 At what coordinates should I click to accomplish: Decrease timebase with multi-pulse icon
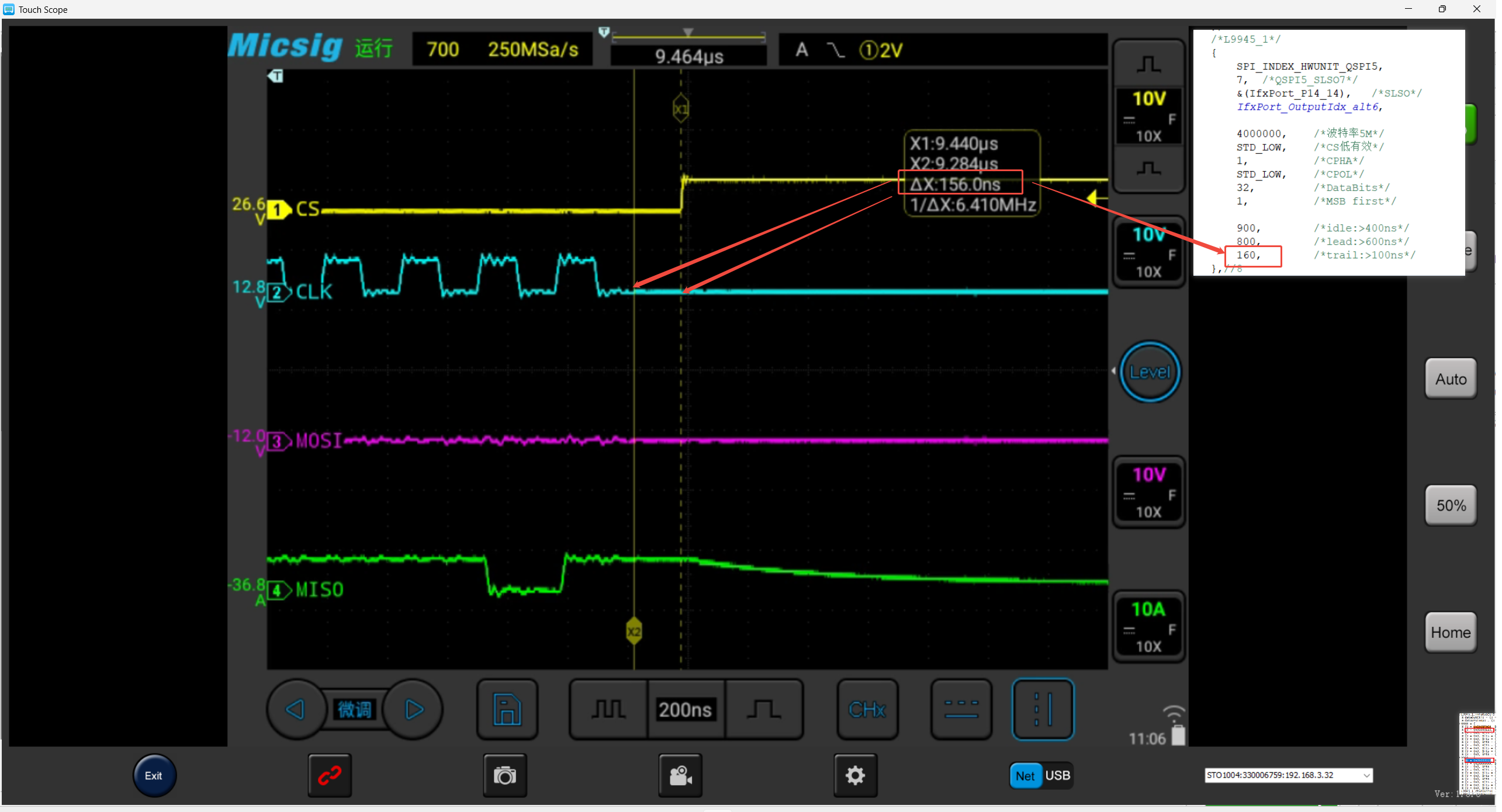[608, 710]
